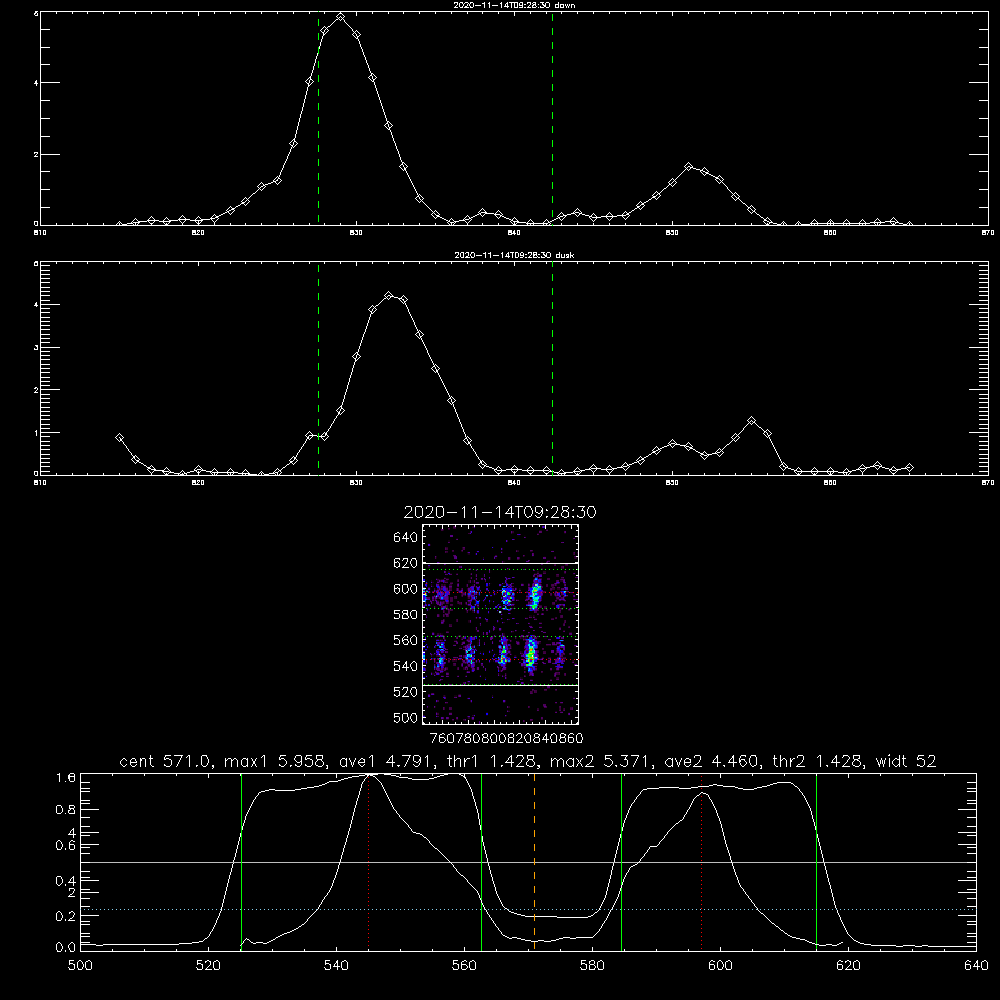Click the 'max2 5.371' value in stats line
This screenshot has height=1000, width=1000.
coord(602,761)
